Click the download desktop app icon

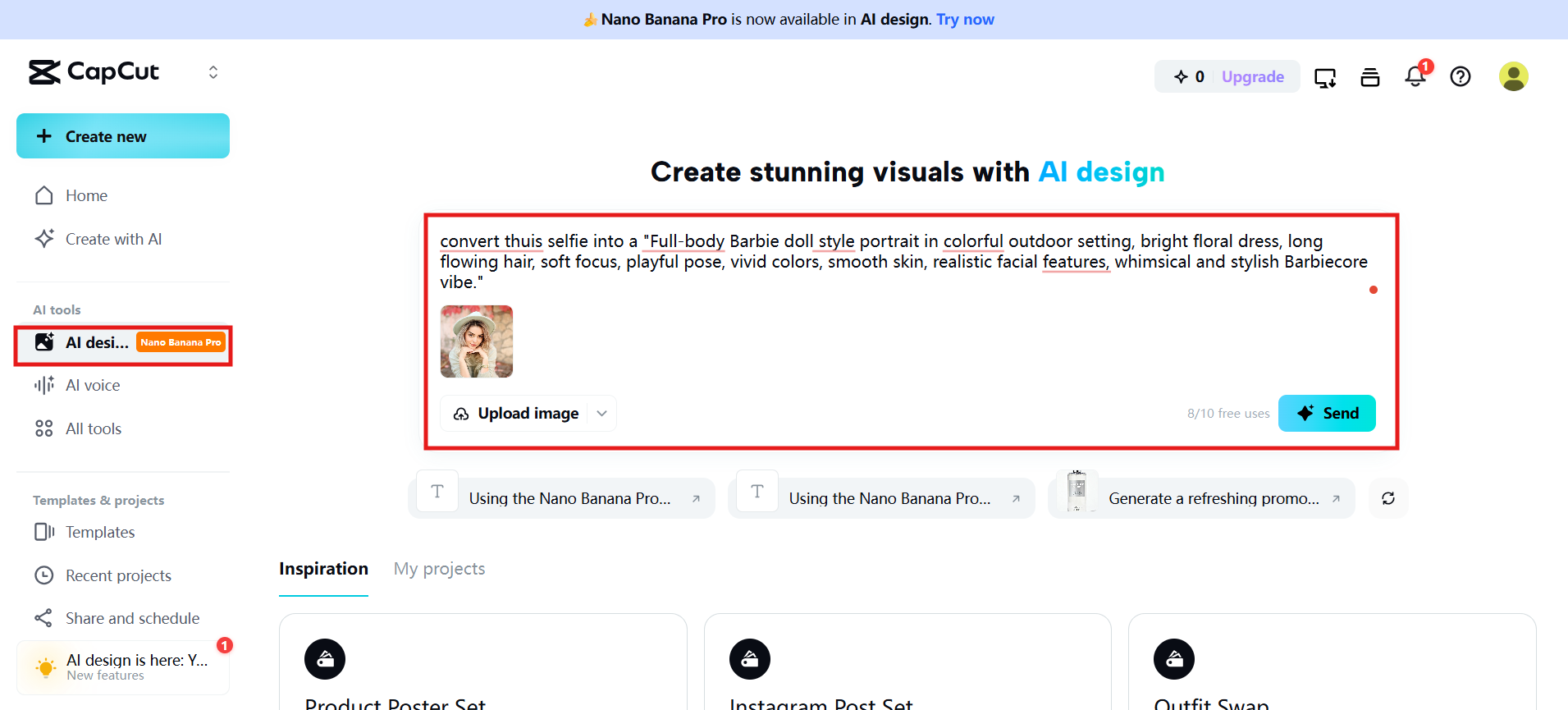point(1325,77)
